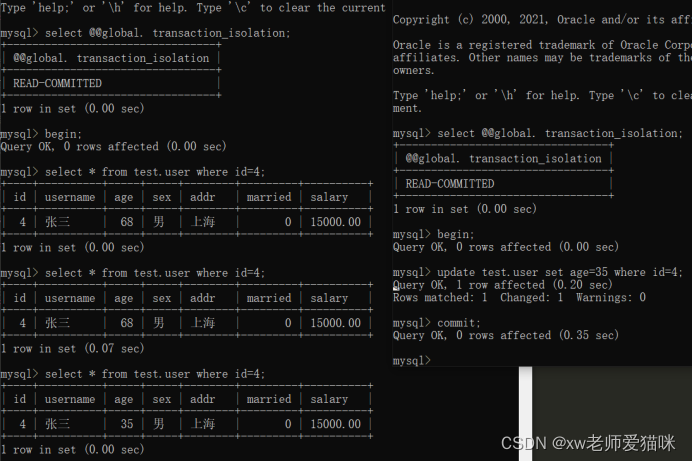Image resolution: width=692 pixels, height=462 pixels.
Task: Click 15000.00 in the row with age 35
Action: coord(336,424)
